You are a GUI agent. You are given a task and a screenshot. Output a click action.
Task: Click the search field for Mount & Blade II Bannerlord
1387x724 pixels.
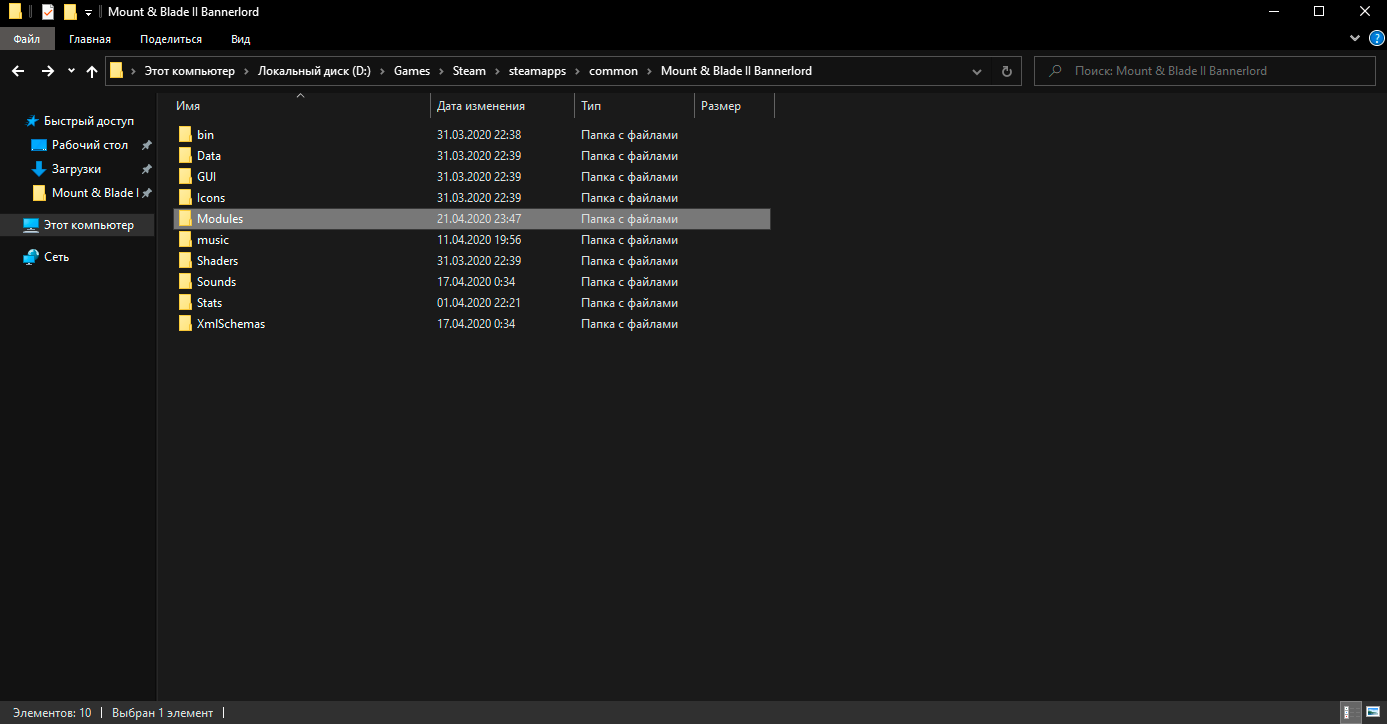point(1203,71)
